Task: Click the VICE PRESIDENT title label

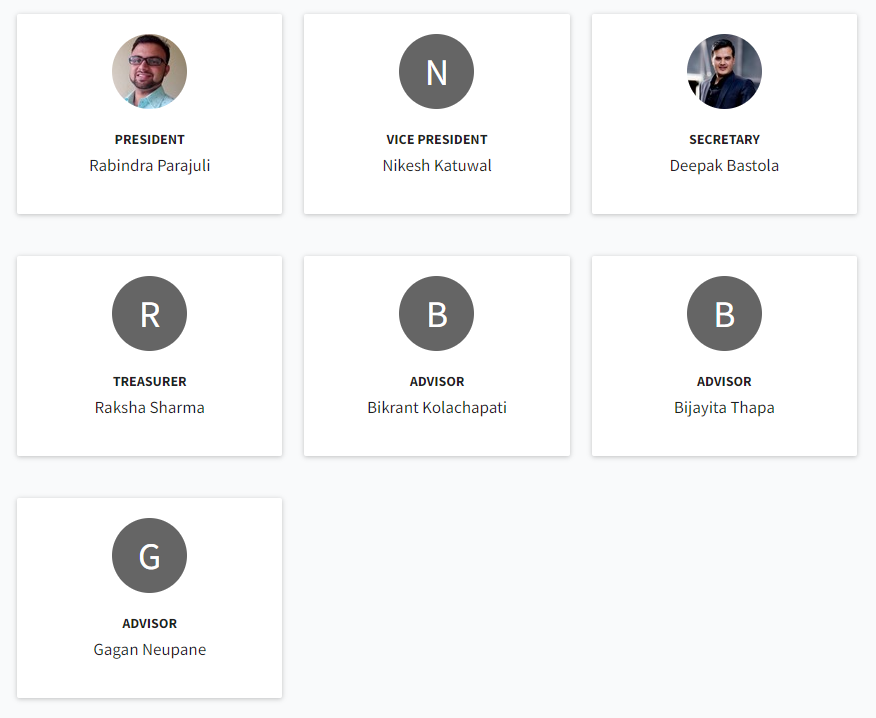Action: click(437, 140)
